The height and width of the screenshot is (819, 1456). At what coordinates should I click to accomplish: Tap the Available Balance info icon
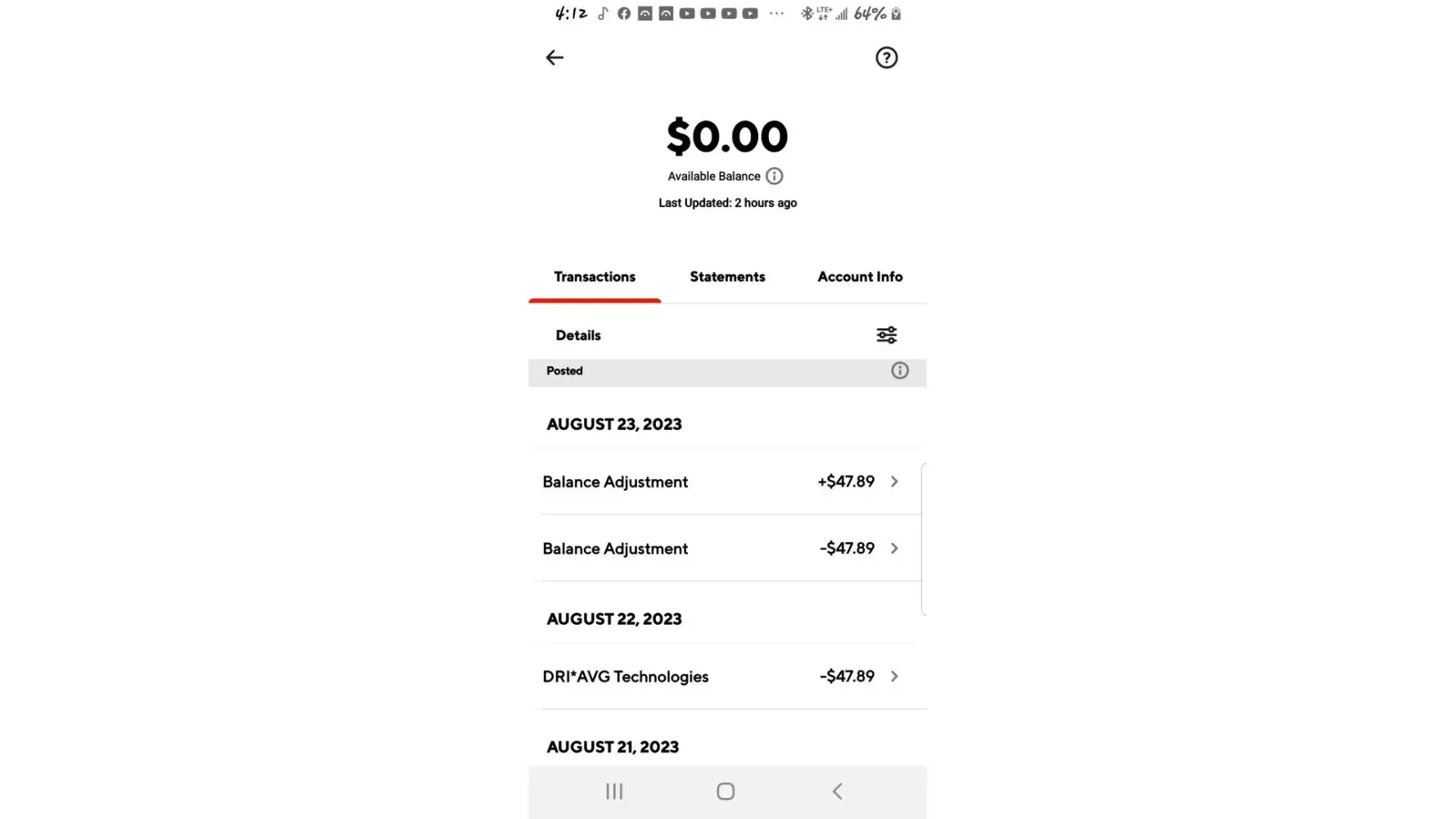(x=774, y=176)
